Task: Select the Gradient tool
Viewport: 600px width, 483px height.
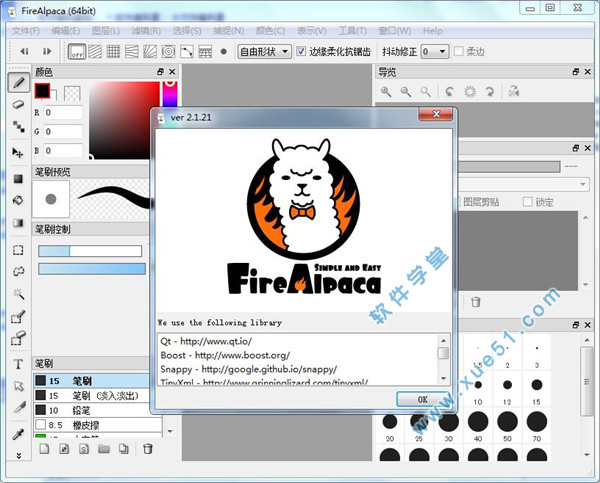Action: [18, 223]
